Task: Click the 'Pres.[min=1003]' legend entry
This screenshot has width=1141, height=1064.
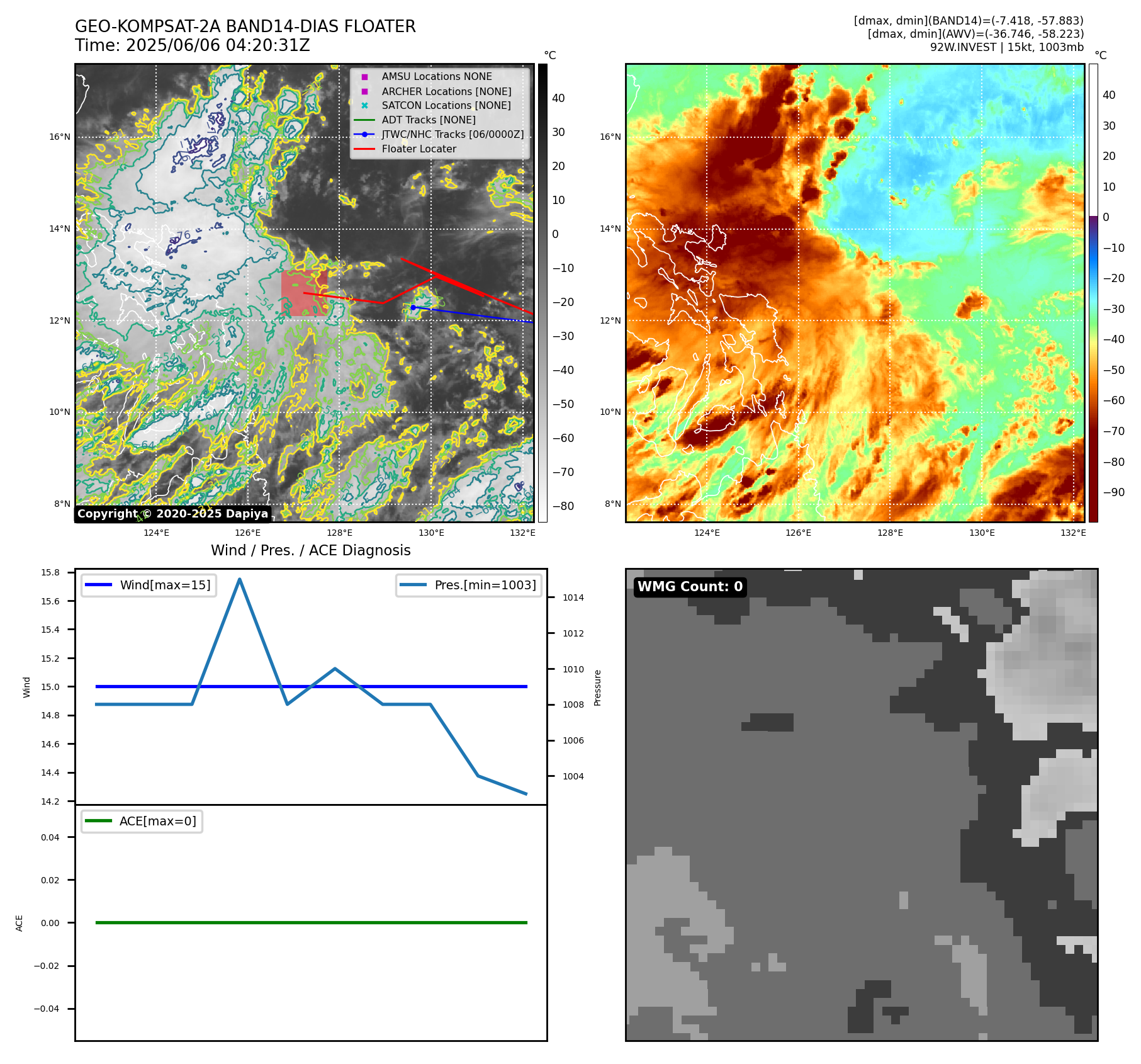Action: [469, 585]
